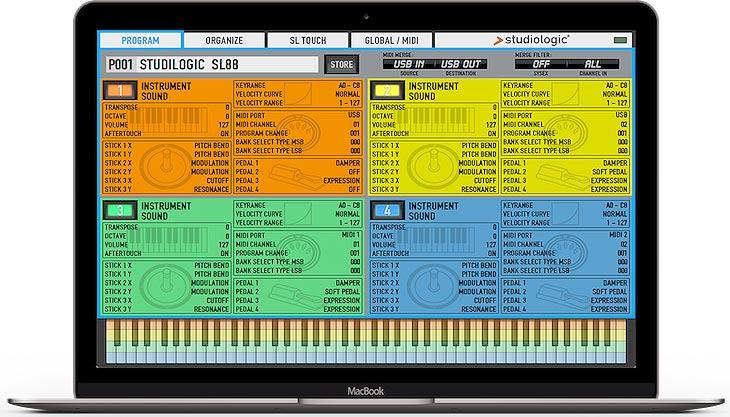Screen dimensions: 730x417
Task: Toggle zone 1 orange enable button
Action: pyautogui.click(x=120, y=90)
